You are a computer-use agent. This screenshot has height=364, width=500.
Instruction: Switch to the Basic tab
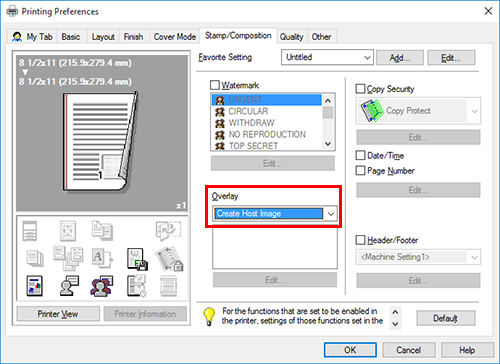tap(71, 37)
